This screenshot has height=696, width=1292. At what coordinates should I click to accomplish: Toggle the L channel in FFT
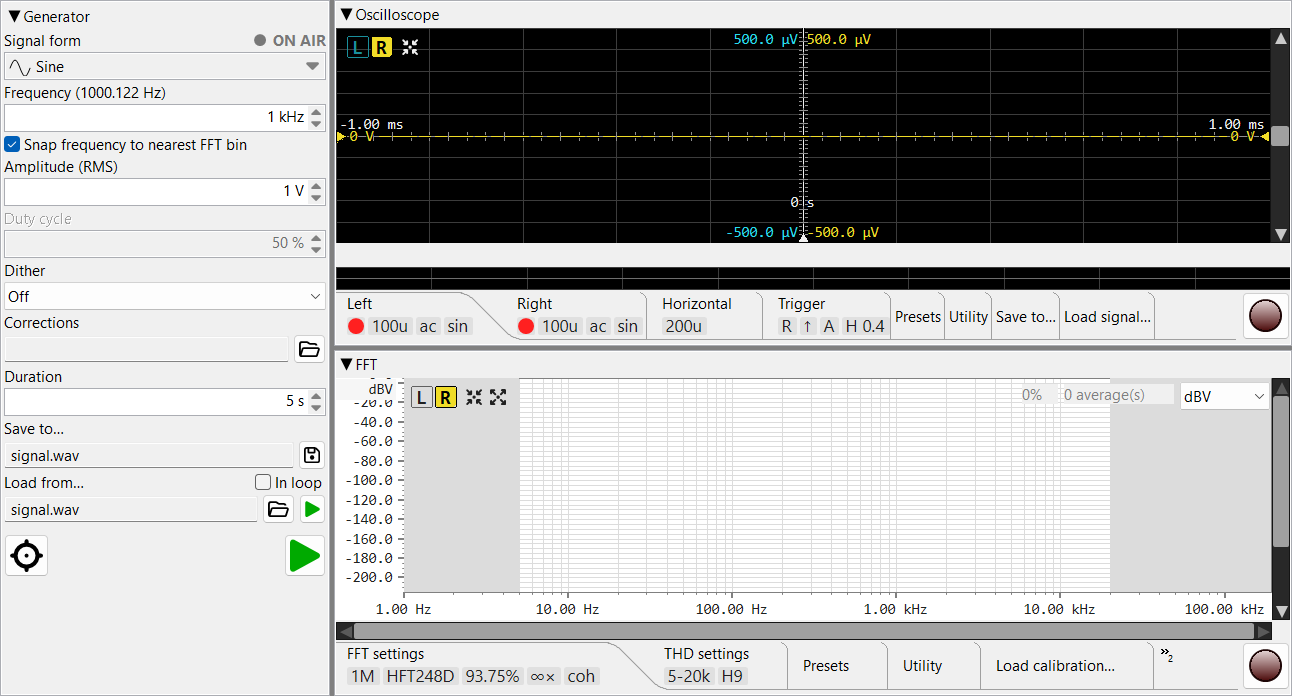pos(421,397)
